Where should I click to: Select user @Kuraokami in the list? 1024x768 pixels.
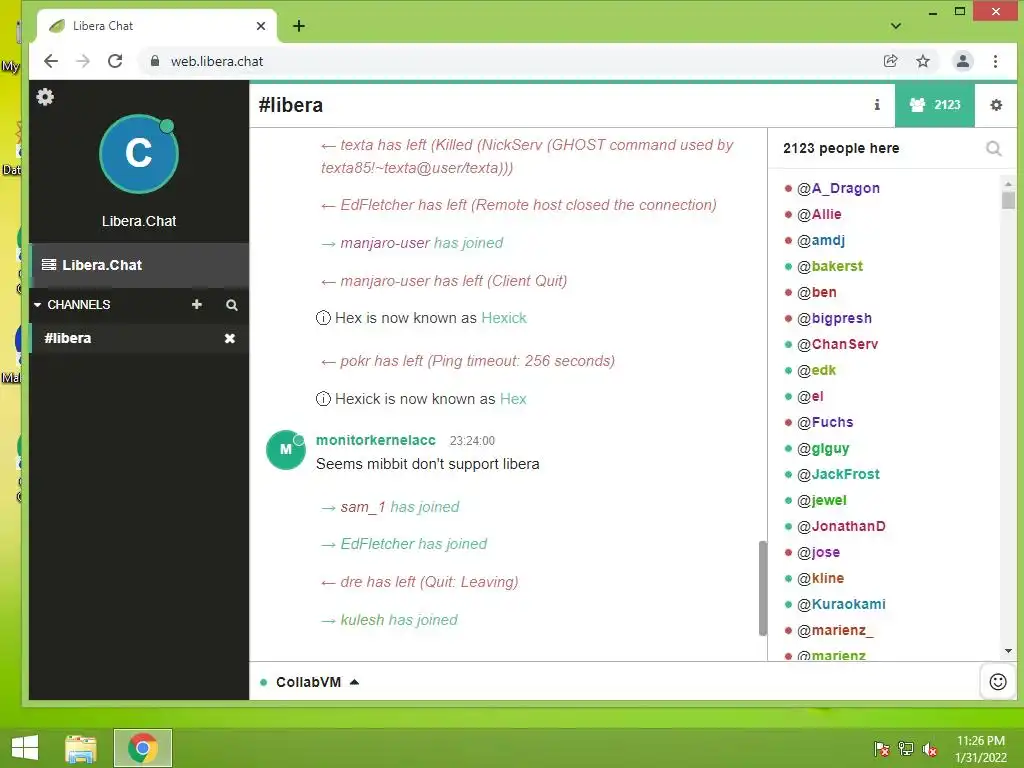(841, 604)
